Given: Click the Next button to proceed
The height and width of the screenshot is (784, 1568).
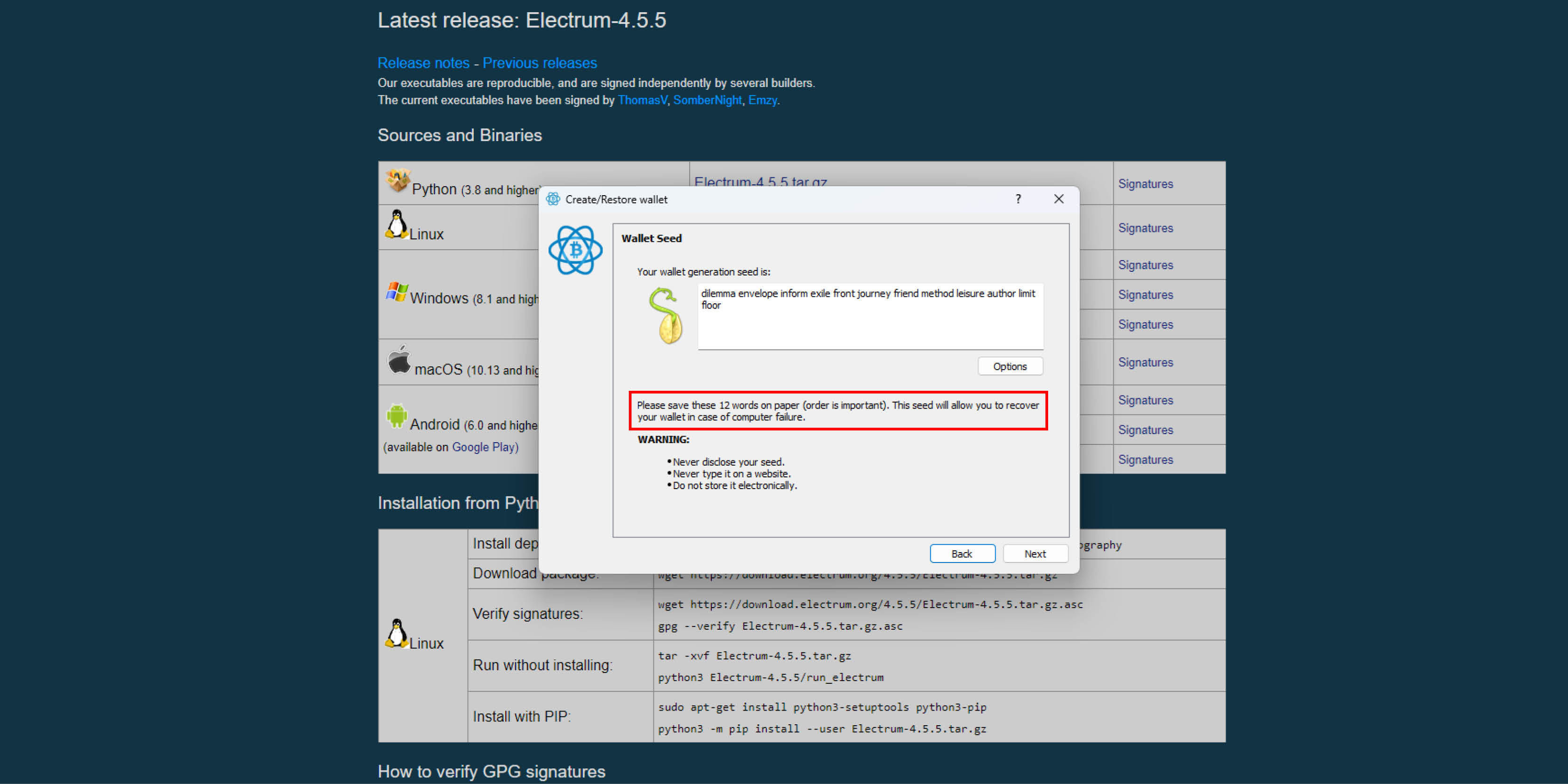Looking at the screenshot, I should tap(1035, 553).
